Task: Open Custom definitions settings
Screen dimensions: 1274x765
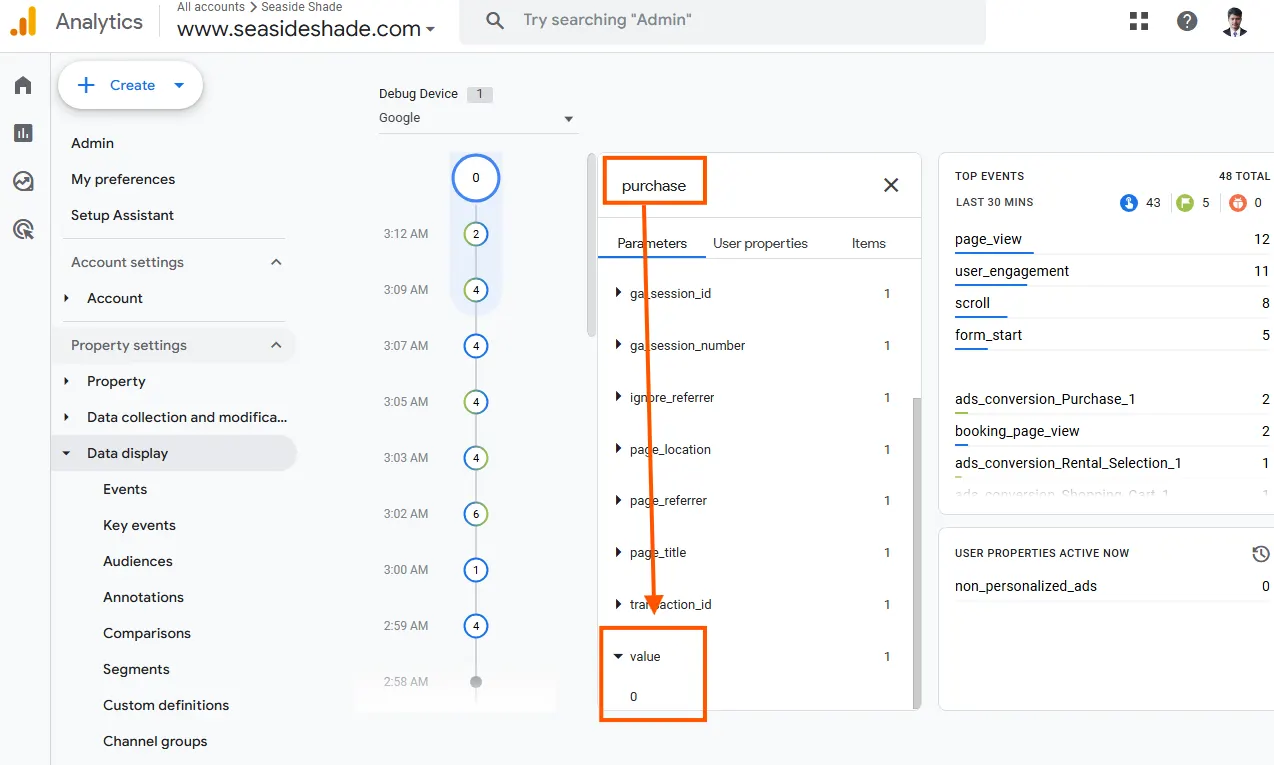Action: (166, 705)
